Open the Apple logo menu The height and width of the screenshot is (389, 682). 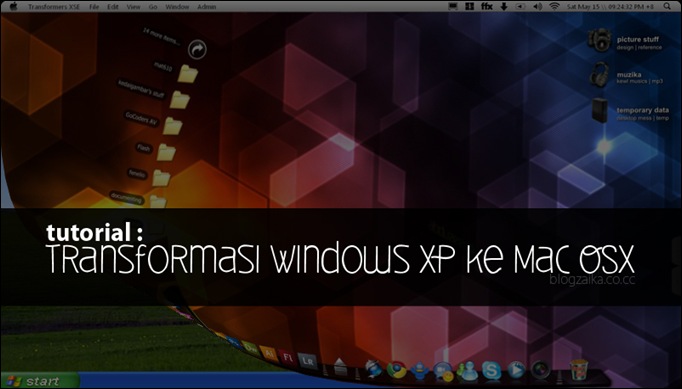(x=13, y=6)
